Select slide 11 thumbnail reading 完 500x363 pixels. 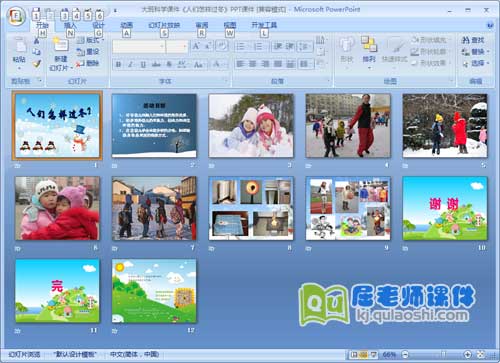coord(57,291)
